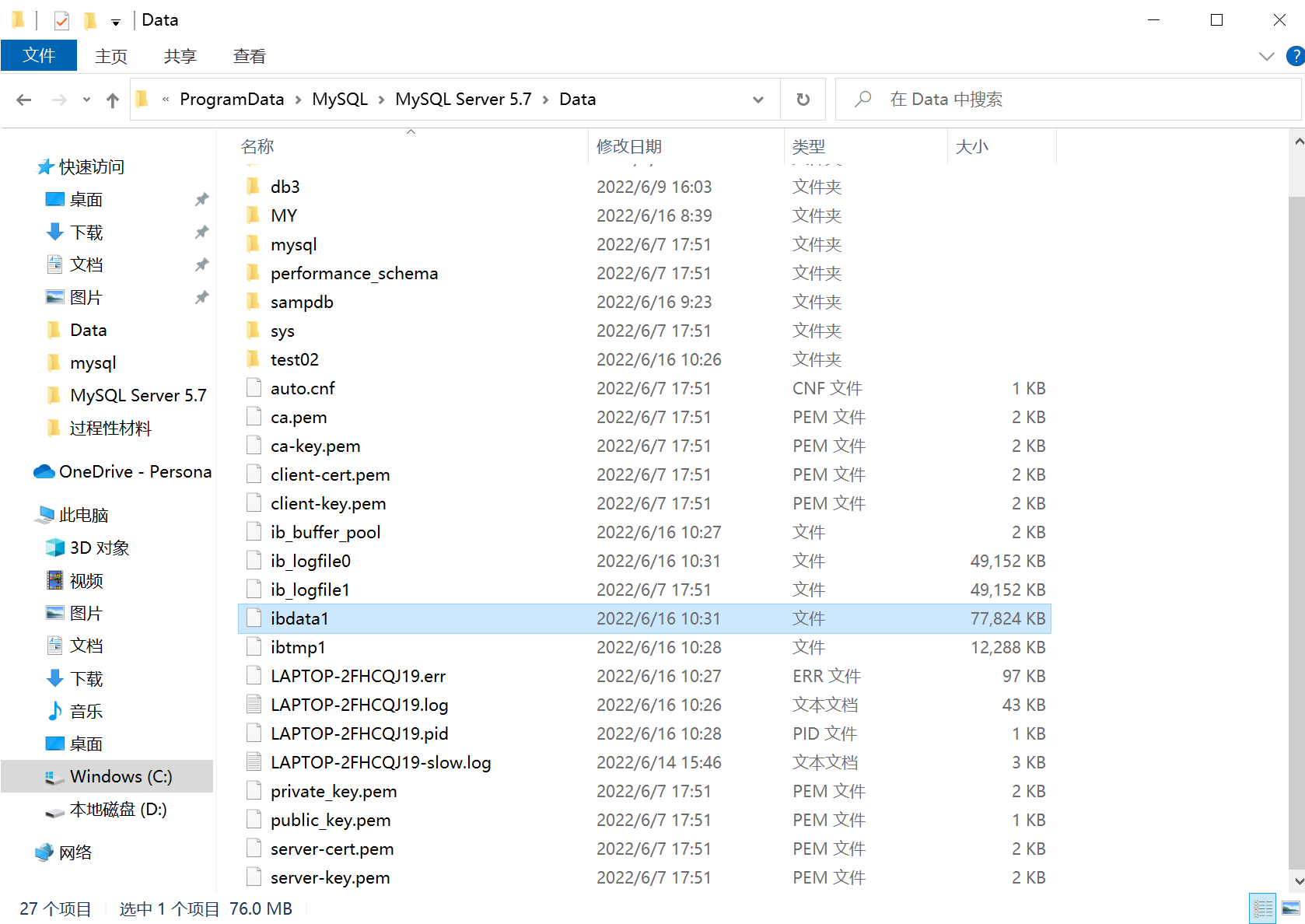Sort by the 大小 column header
Image resolution: width=1305 pixels, height=924 pixels.
(x=1002, y=146)
